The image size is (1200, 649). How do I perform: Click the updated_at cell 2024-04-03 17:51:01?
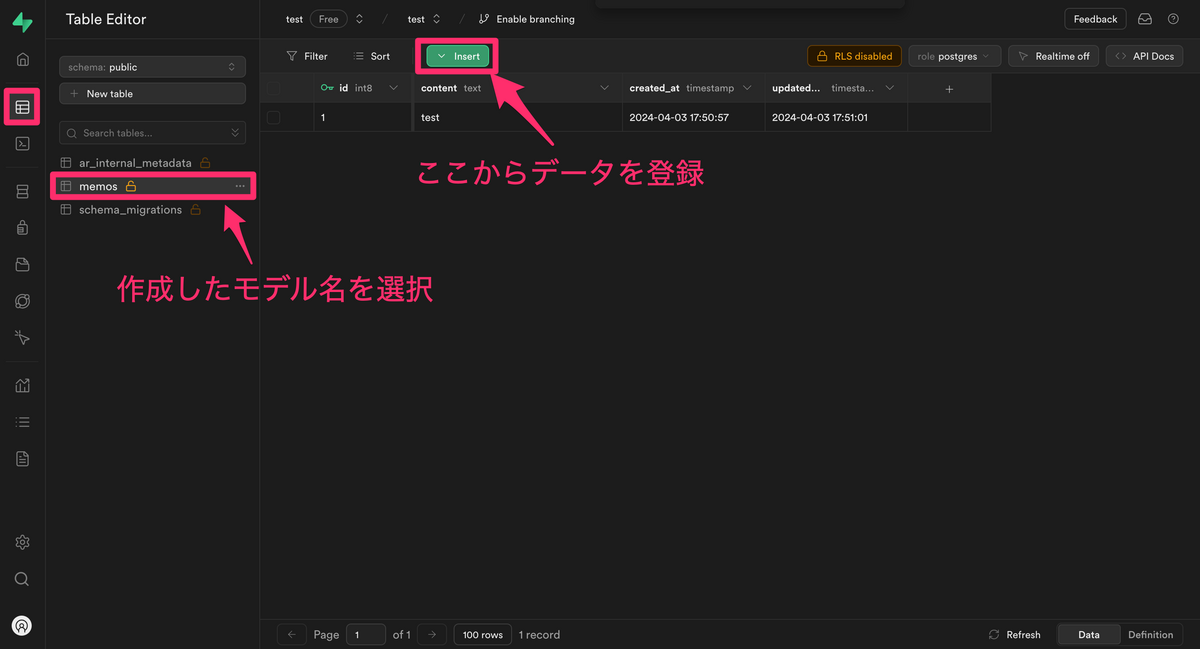[x=836, y=117]
